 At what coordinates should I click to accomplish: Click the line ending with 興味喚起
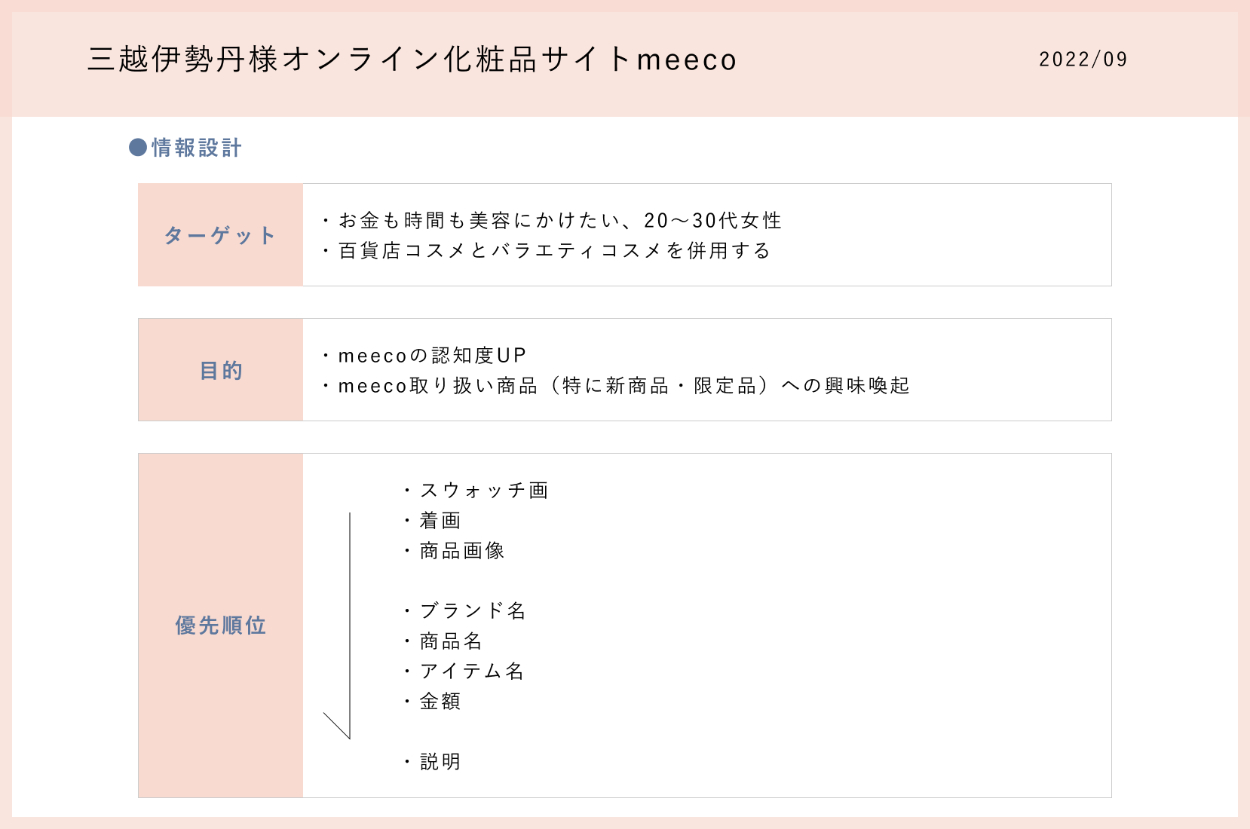coord(616,386)
